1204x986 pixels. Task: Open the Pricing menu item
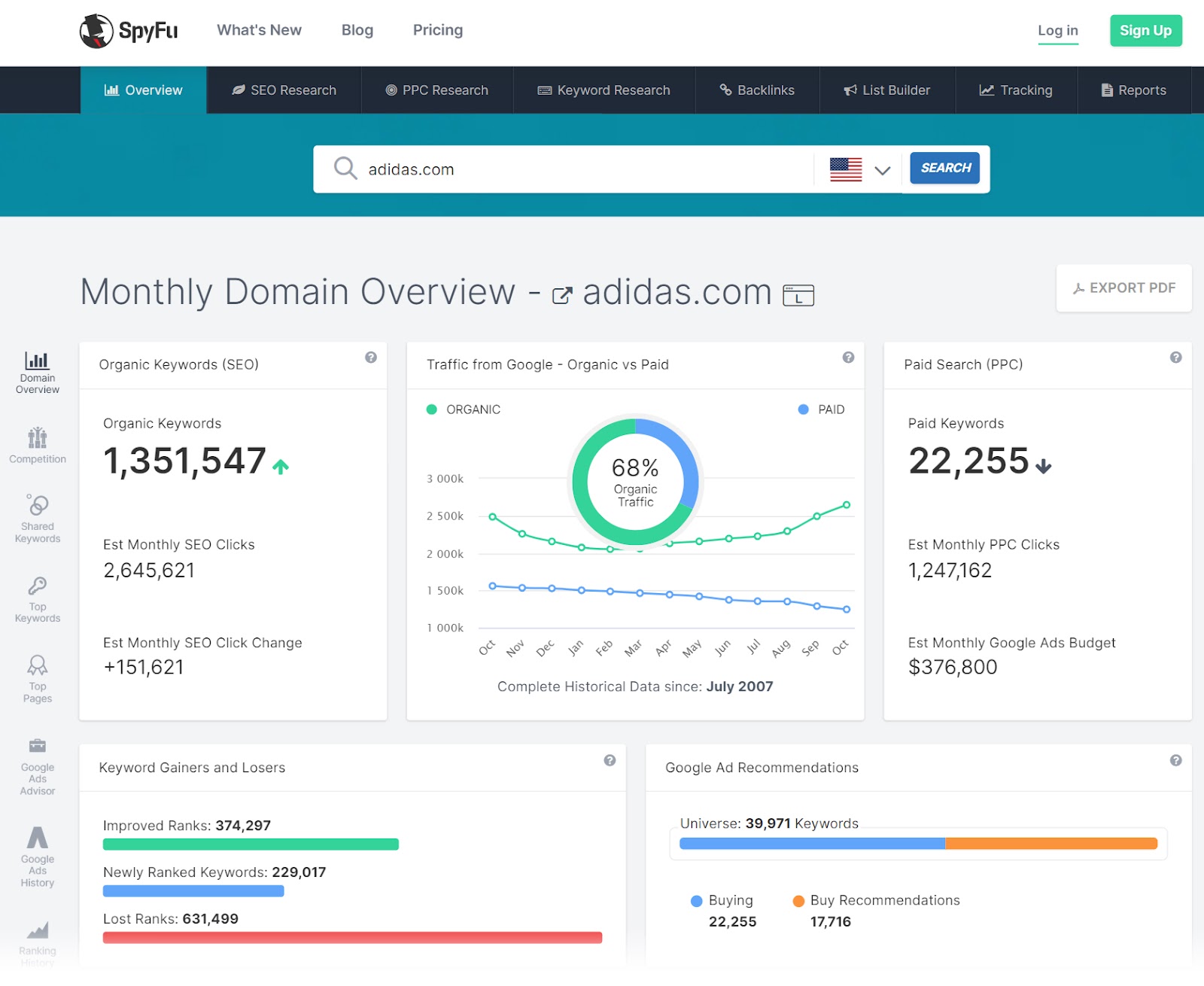[x=437, y=30]
